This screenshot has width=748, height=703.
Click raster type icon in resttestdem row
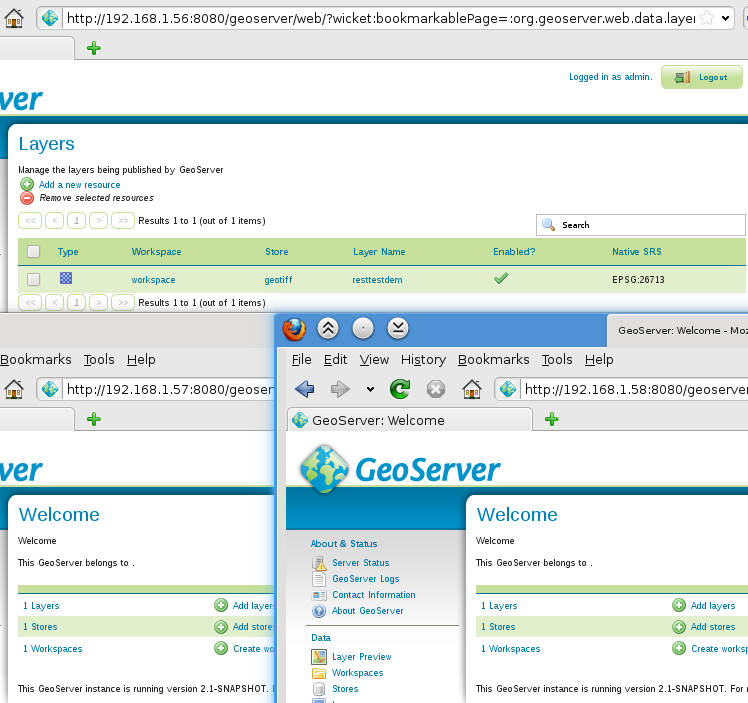(66, 278)
